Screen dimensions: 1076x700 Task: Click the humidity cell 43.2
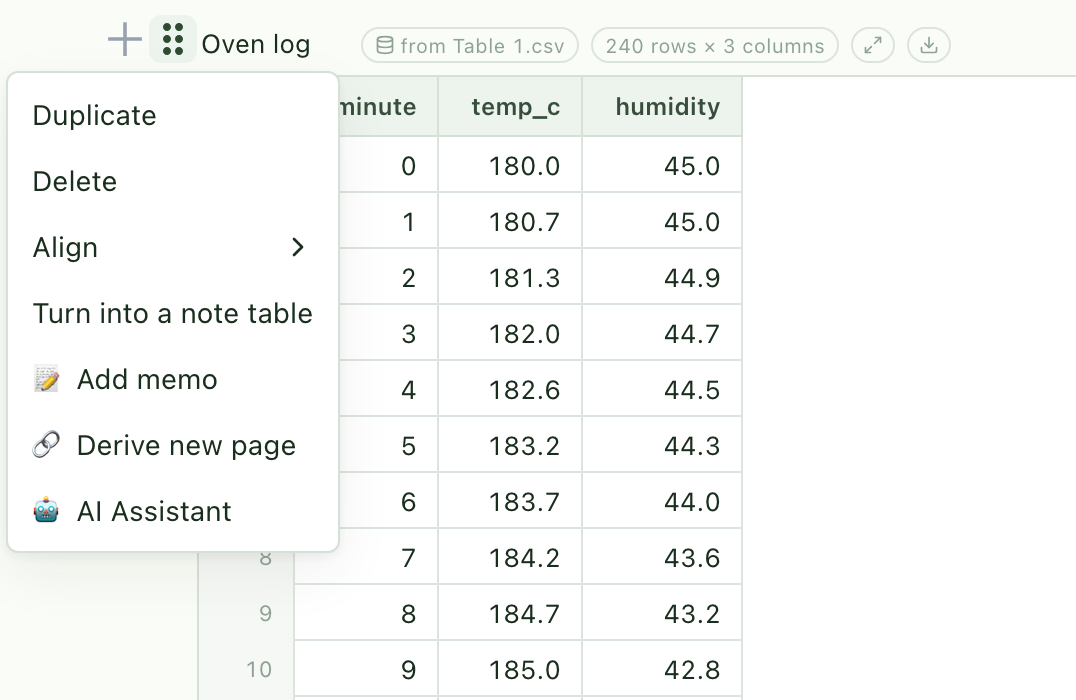[662, 613]
